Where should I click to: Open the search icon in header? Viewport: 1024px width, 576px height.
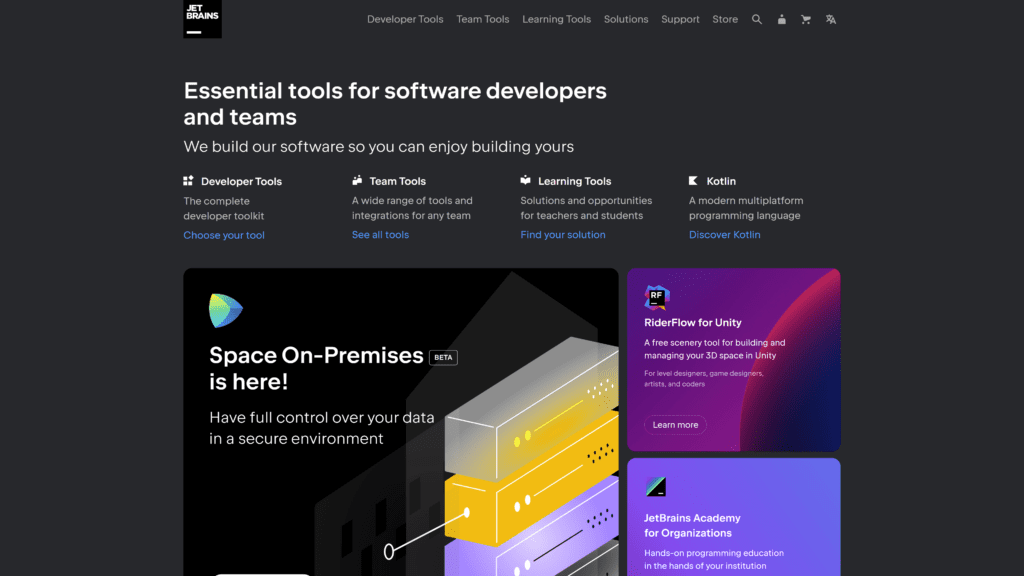pyautogui.click(x=757, y=20)
